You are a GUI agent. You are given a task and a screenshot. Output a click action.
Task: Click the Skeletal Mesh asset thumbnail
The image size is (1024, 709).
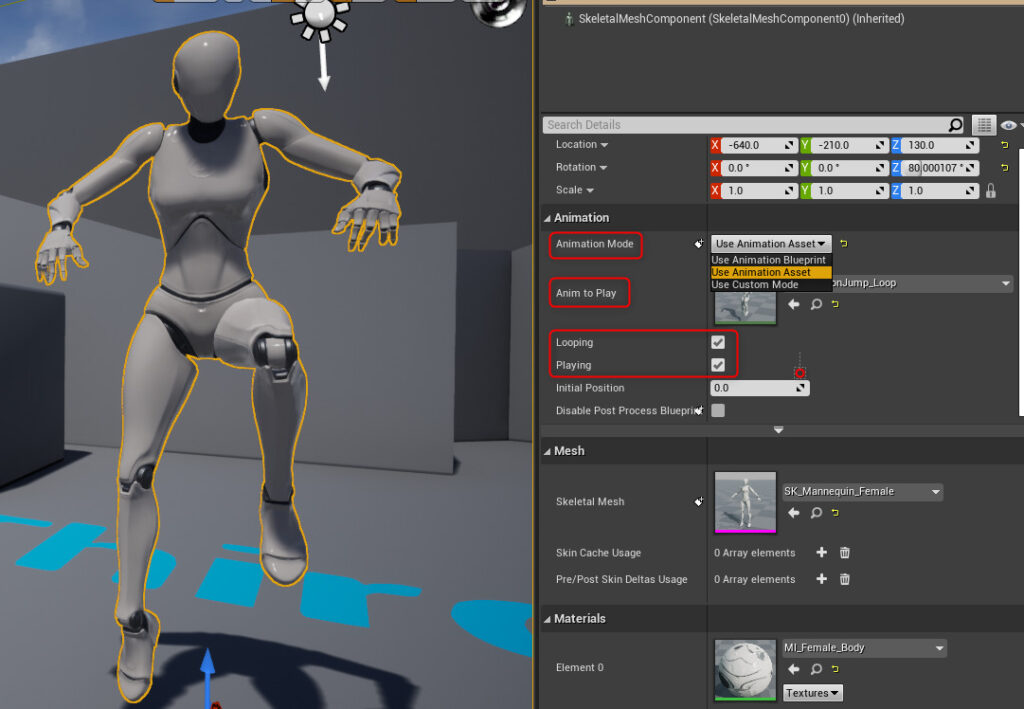(x=745, y=502)
